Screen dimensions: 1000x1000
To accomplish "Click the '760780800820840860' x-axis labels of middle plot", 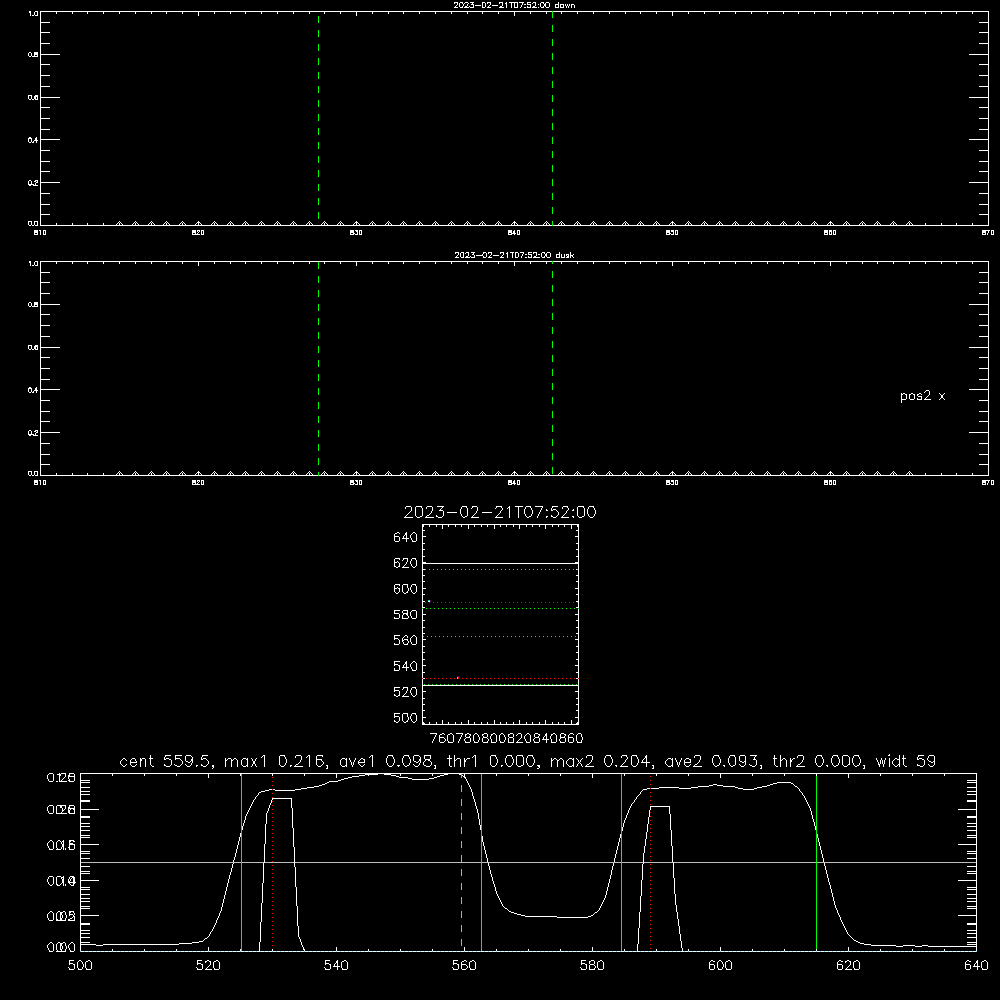I will tap(506, 739).
